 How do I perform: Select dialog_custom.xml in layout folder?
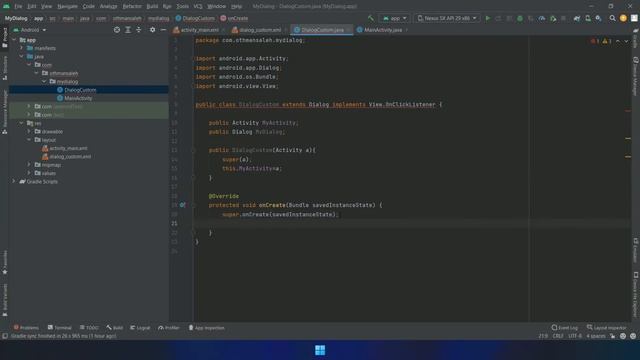70,156
